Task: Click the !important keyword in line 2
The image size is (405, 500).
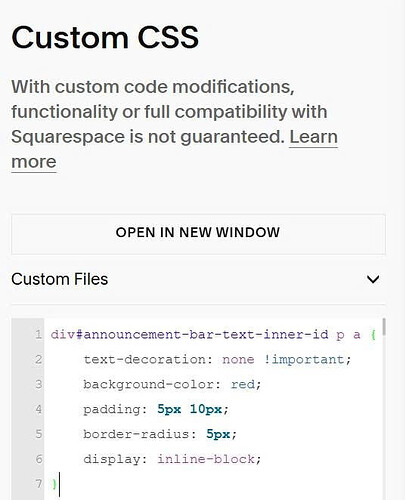Action: (304, 360)
